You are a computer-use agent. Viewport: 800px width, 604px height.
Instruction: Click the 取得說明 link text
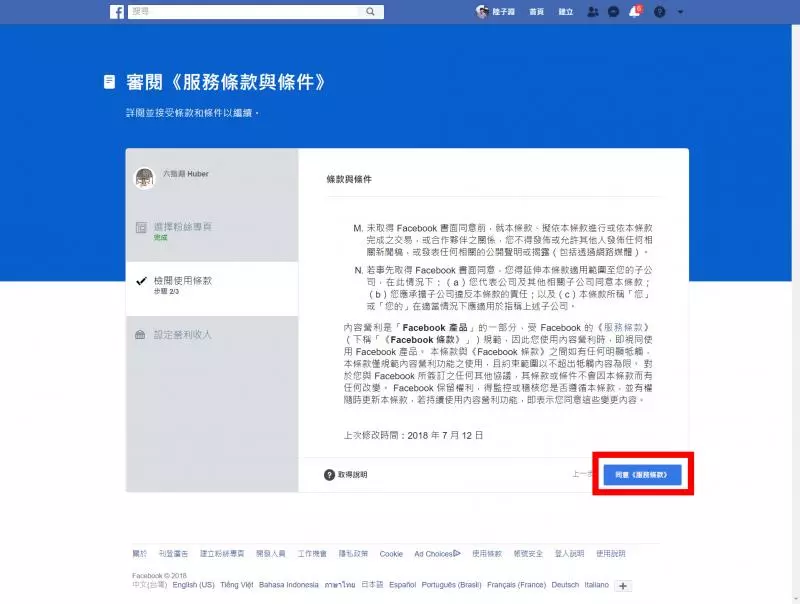[352, 475]
